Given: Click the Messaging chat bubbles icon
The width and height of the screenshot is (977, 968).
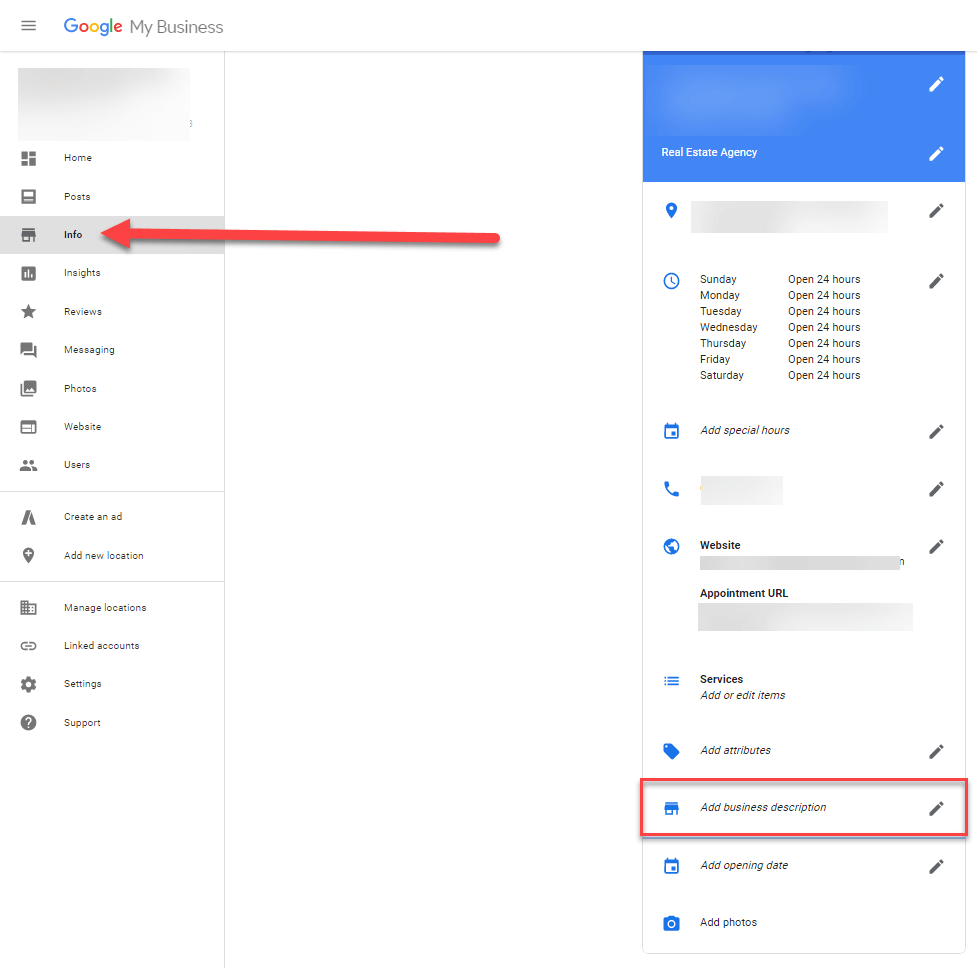Looking at the screenshot, I should point(29,350).
